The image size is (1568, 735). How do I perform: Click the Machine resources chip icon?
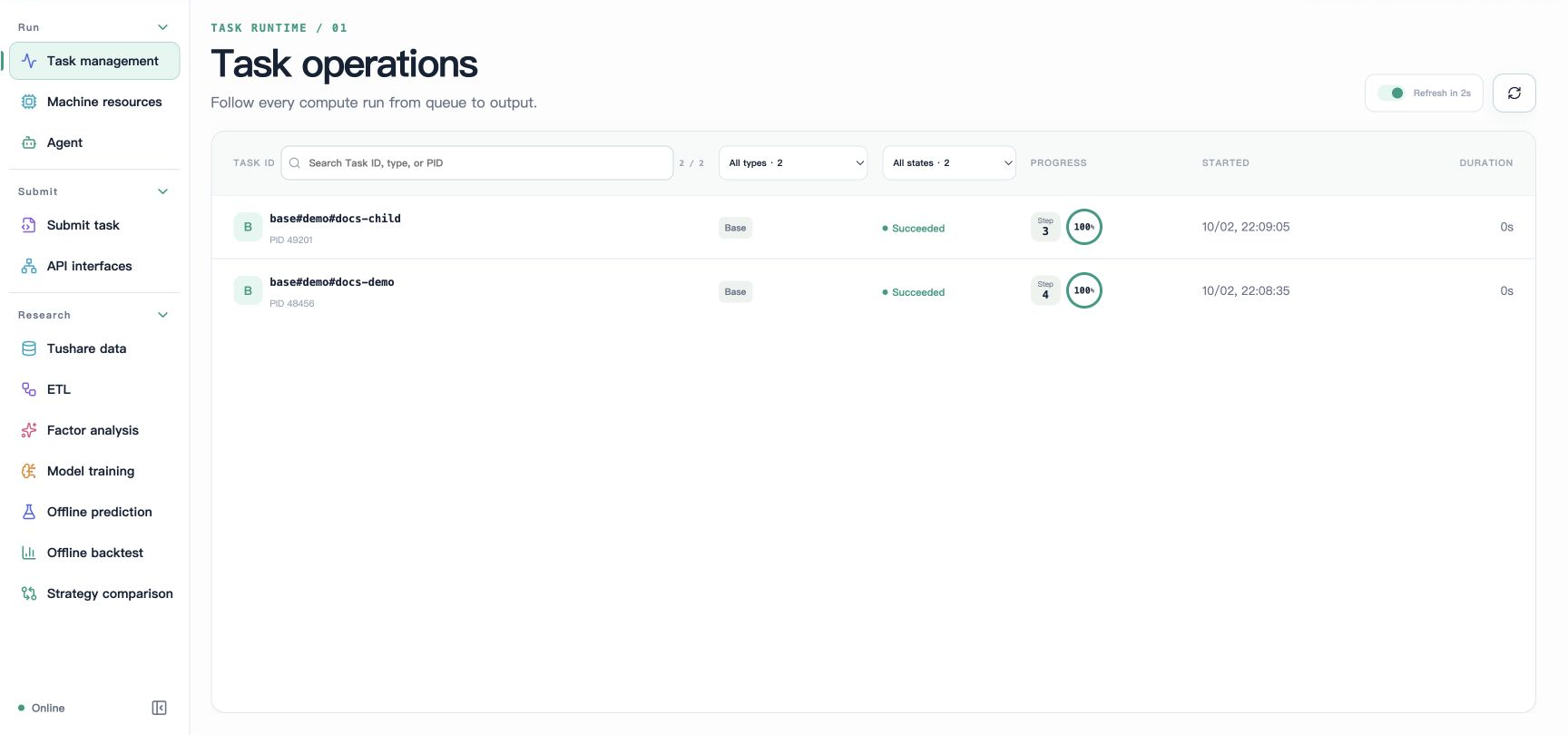(x=29, y=102)
